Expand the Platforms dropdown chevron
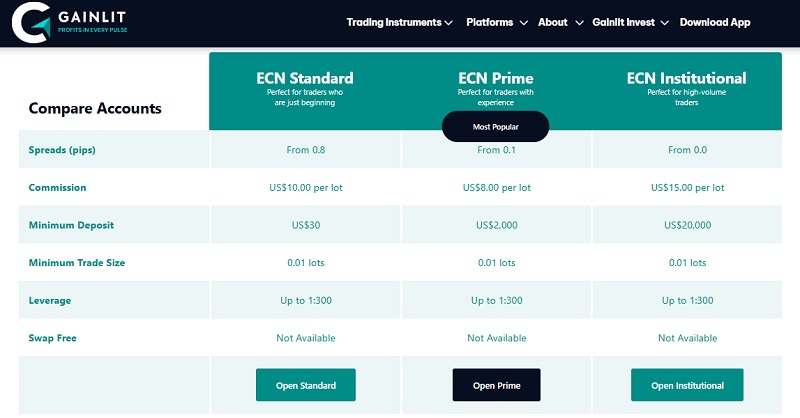This screenshot has width=800, height=418. [x=522, y=23]
